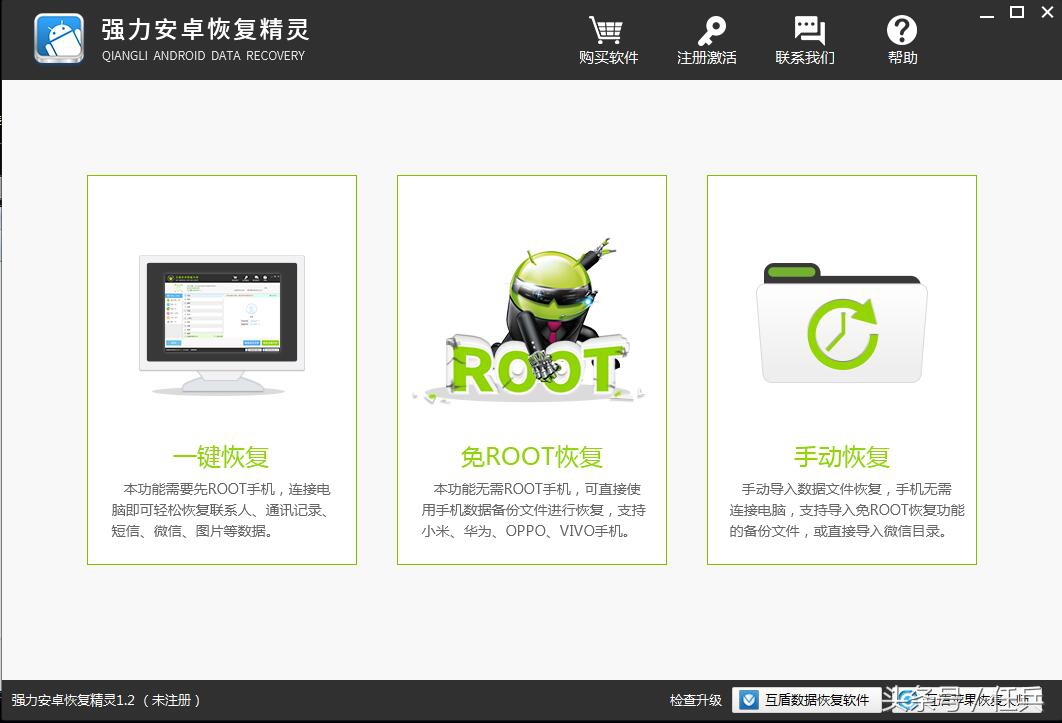Click the Android mascot logo in the title bar

[x=58, y=40]
